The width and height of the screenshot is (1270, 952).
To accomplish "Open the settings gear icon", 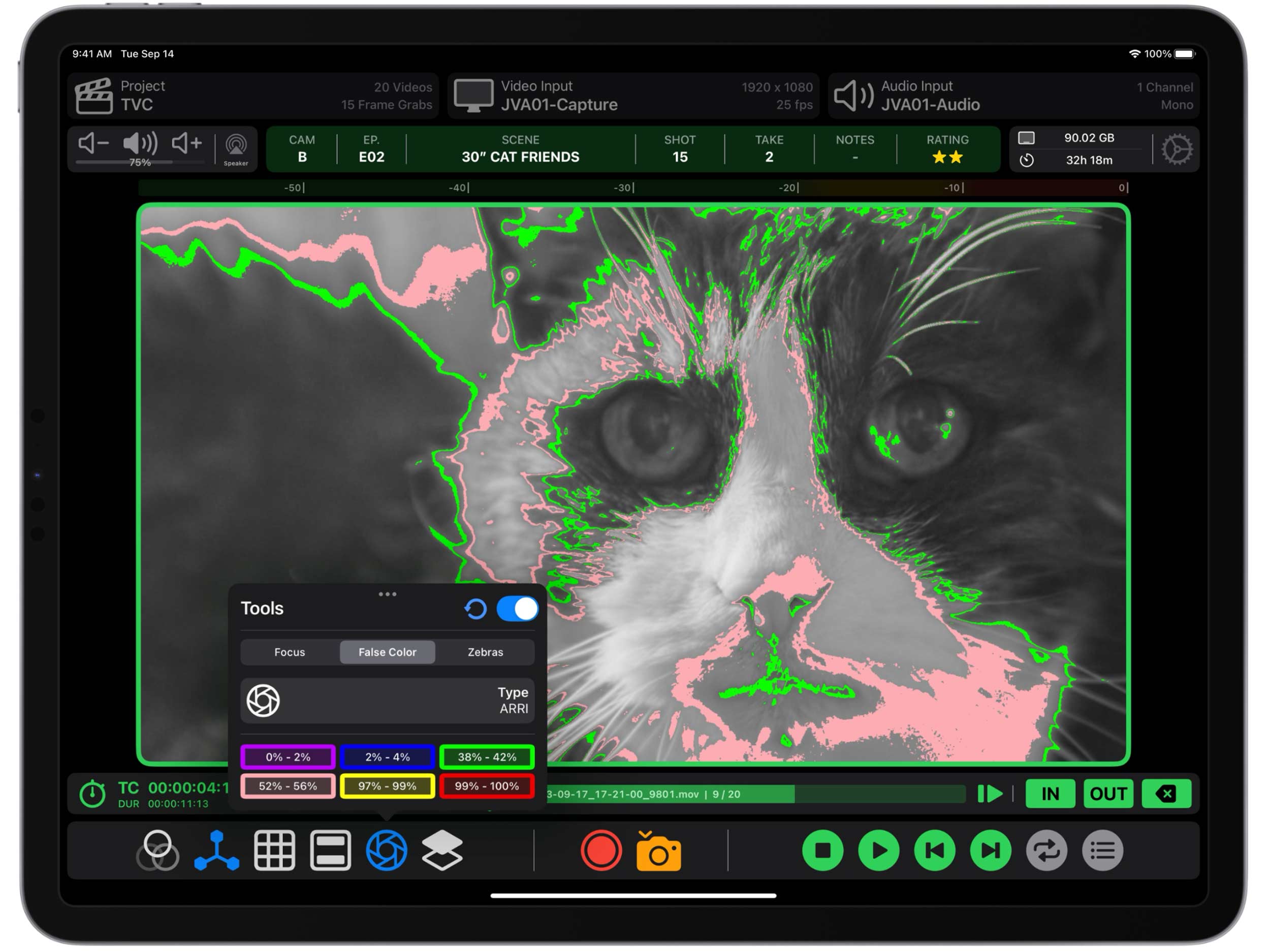I will point(1177,150).
